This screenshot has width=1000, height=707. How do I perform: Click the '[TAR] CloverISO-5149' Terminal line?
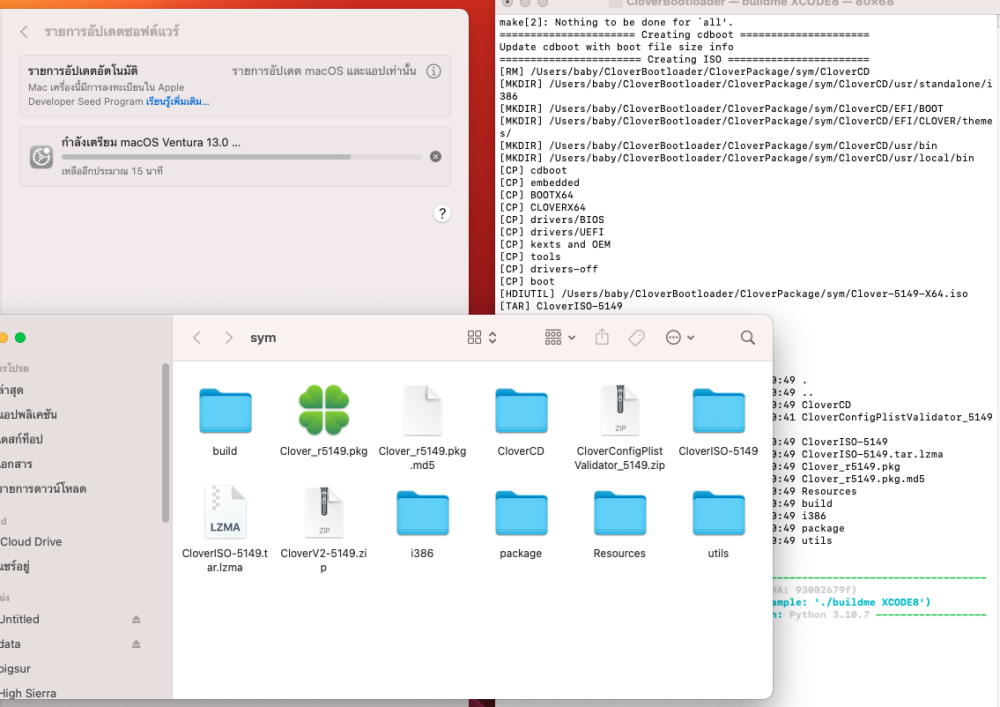point(561,306)
